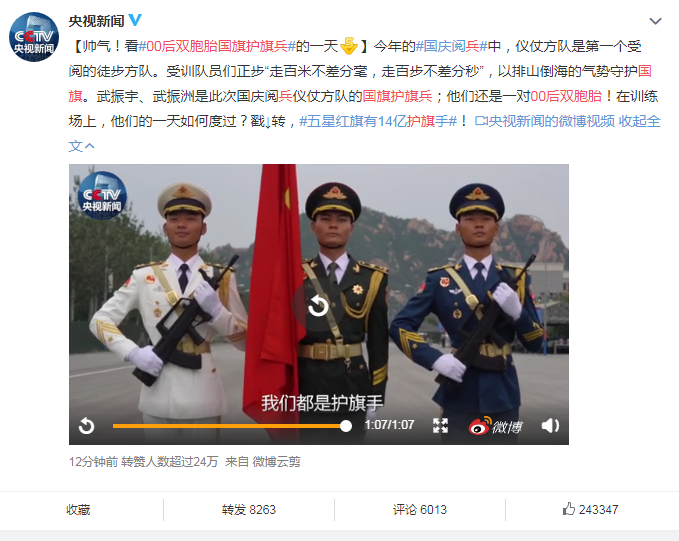Image resolution: width=679 pixels, height=541 pixels.
Task: Click 转发 8263 repost tab
Action: [249, 510]
